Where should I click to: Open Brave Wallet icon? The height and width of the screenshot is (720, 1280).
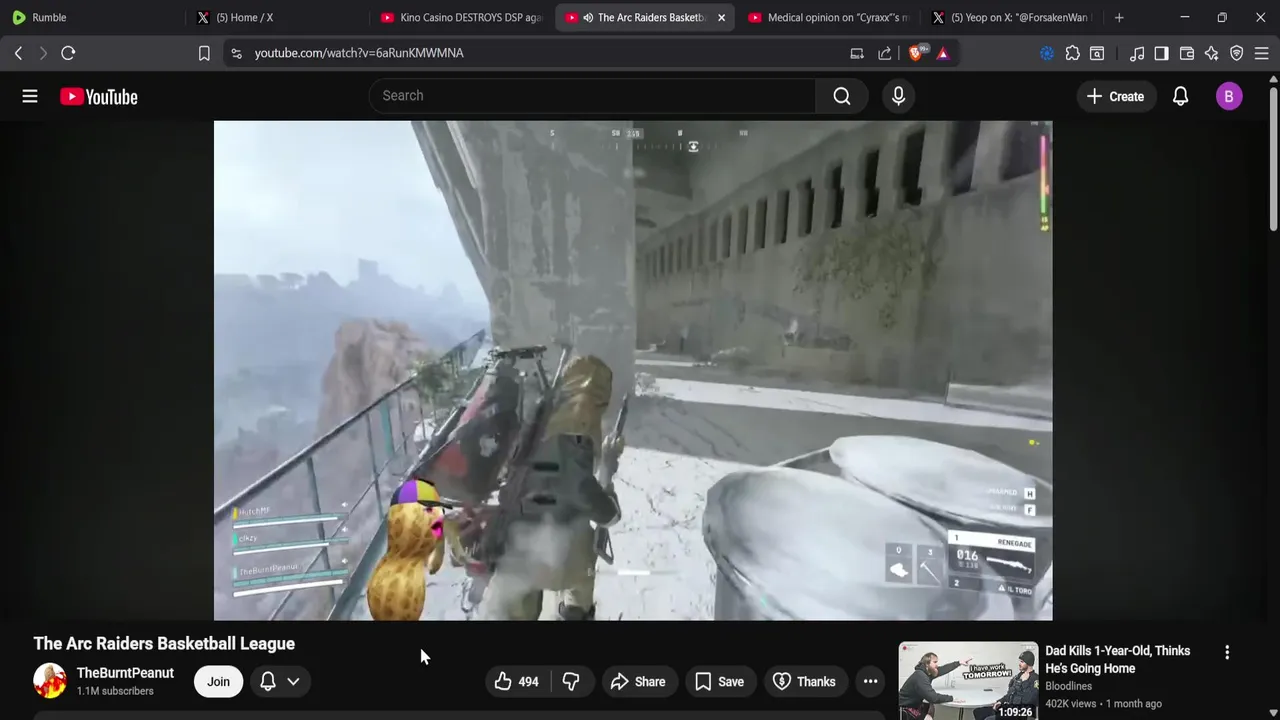pyautogui.click(x=1187, y=53)
